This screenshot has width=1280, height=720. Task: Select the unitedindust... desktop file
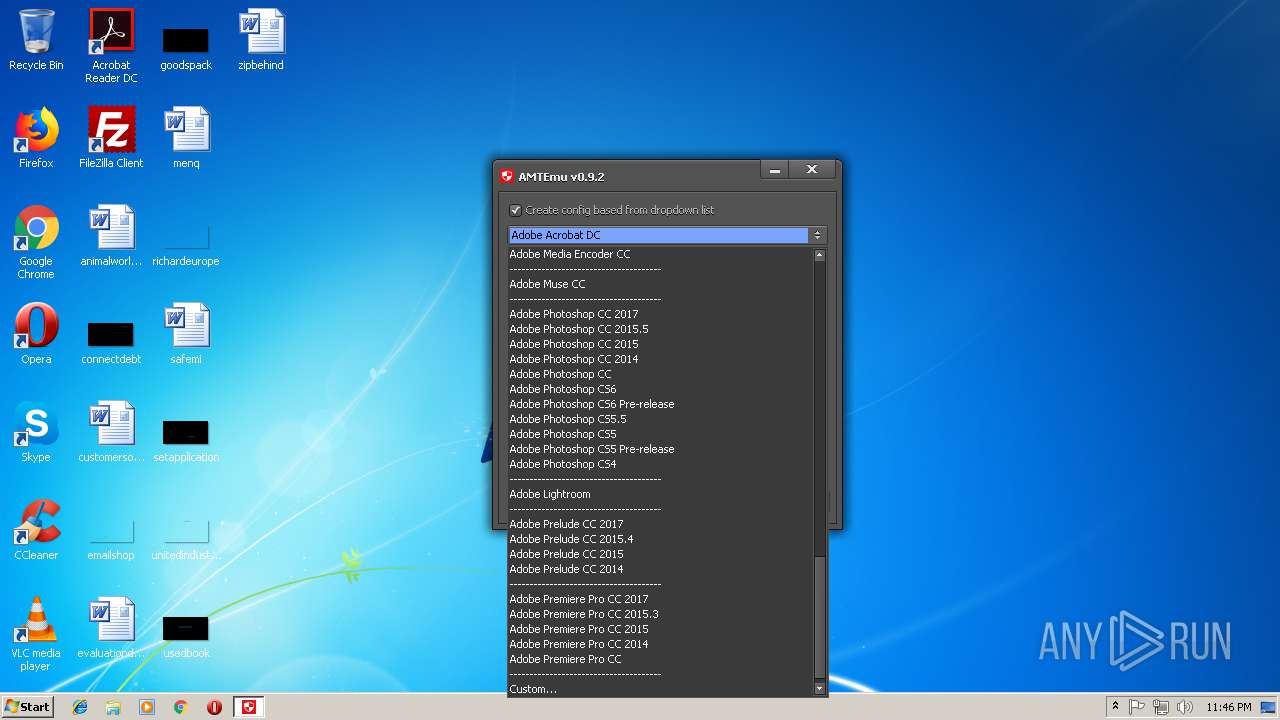tap(186, 540)
